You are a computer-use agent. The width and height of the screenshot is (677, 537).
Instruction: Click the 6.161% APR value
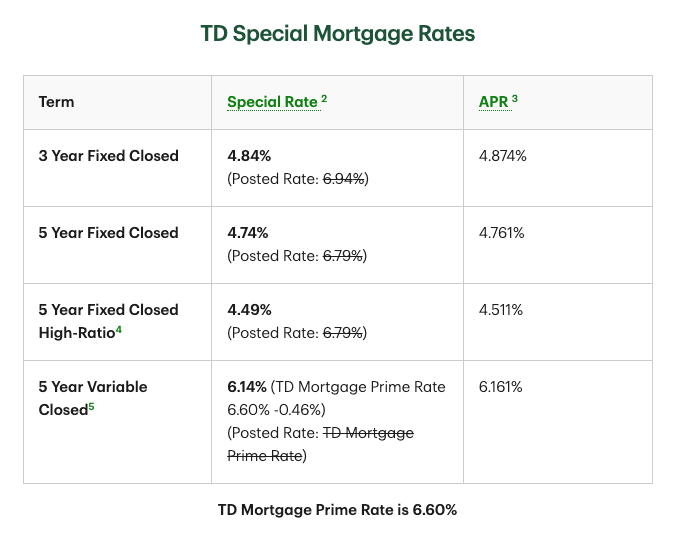pyautogui.click(x=501, y=387)
